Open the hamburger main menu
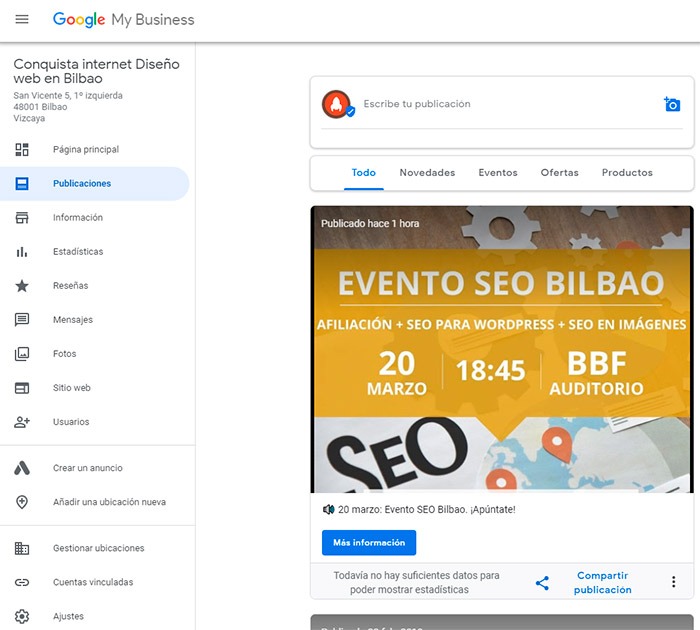 coord(22,19)
